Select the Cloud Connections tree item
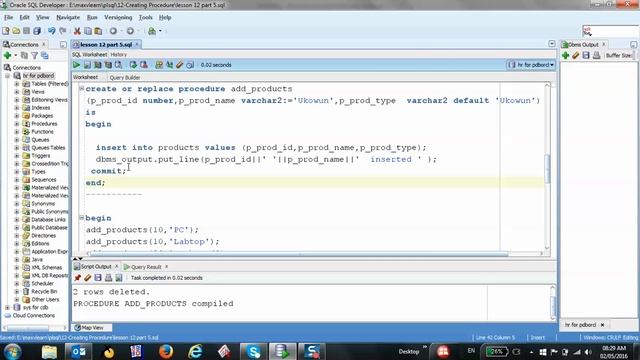The image size is (640, 360). click(33, 316)
